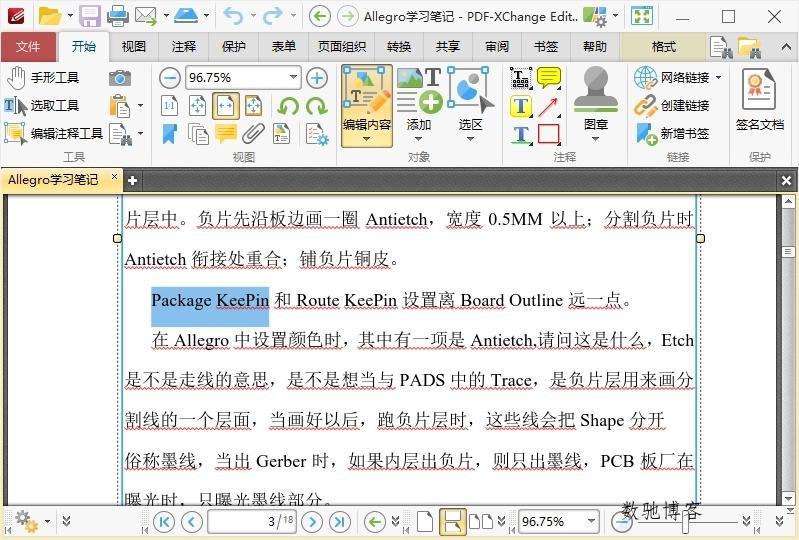799x540 pixels.
Task: Open the Select region (选区) tool
Action: pyautogui.click(x=470, y=105)
